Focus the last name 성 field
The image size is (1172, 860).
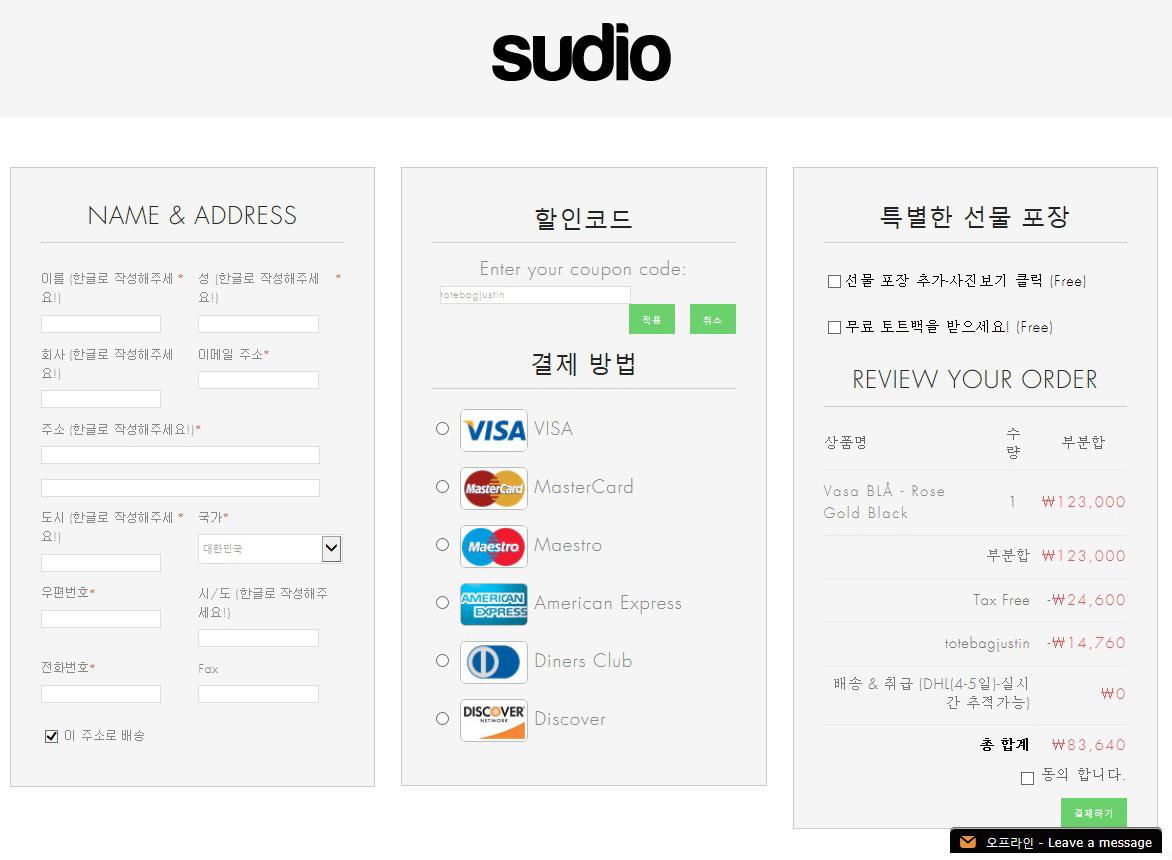pos(258,324)
